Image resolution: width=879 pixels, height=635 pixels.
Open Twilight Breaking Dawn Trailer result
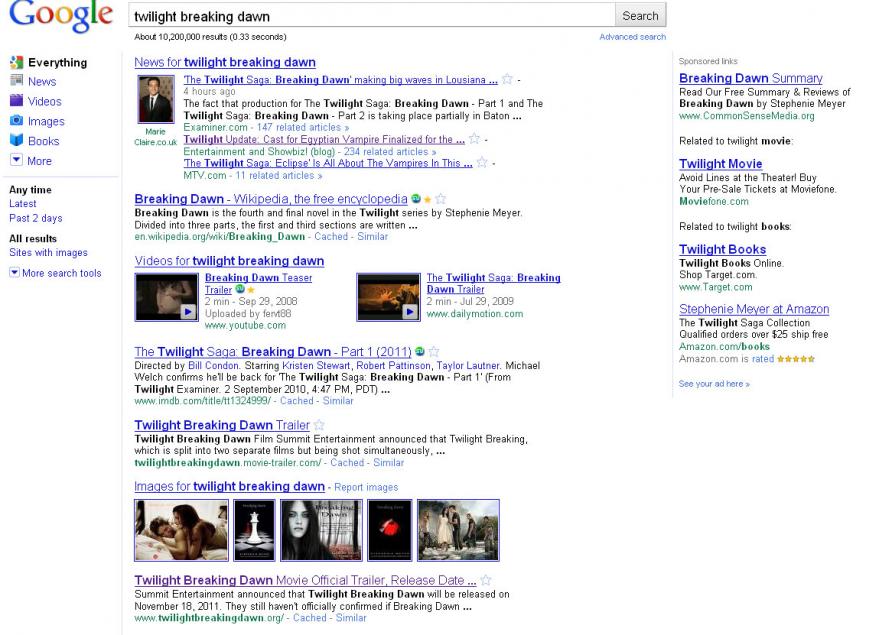(222, 425)
